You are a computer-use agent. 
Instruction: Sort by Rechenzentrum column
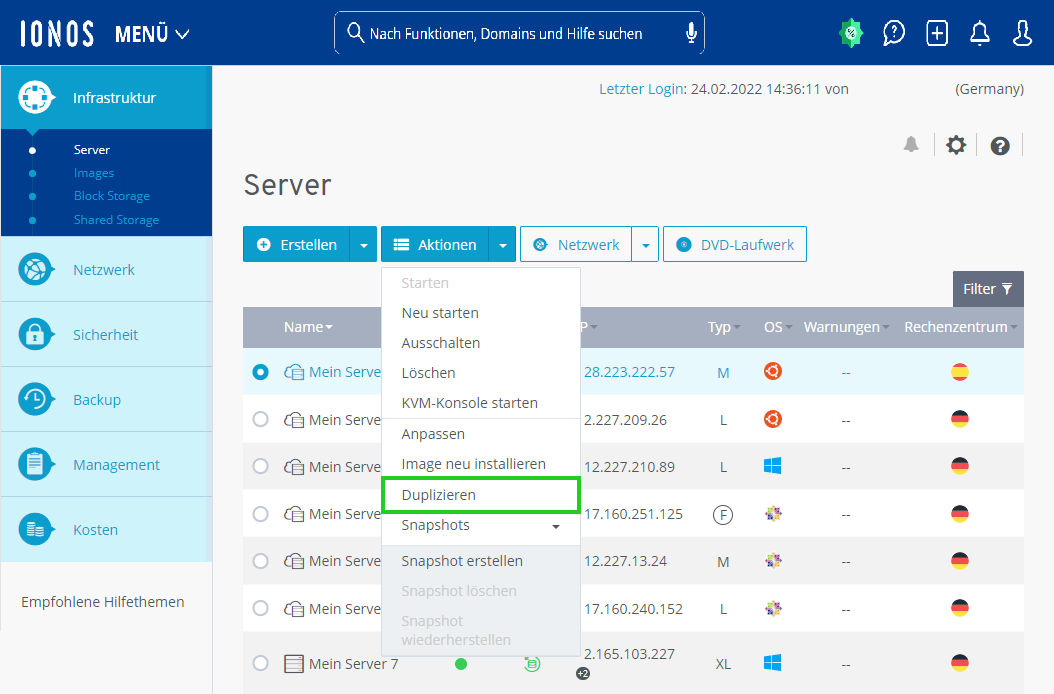[961, 327]
